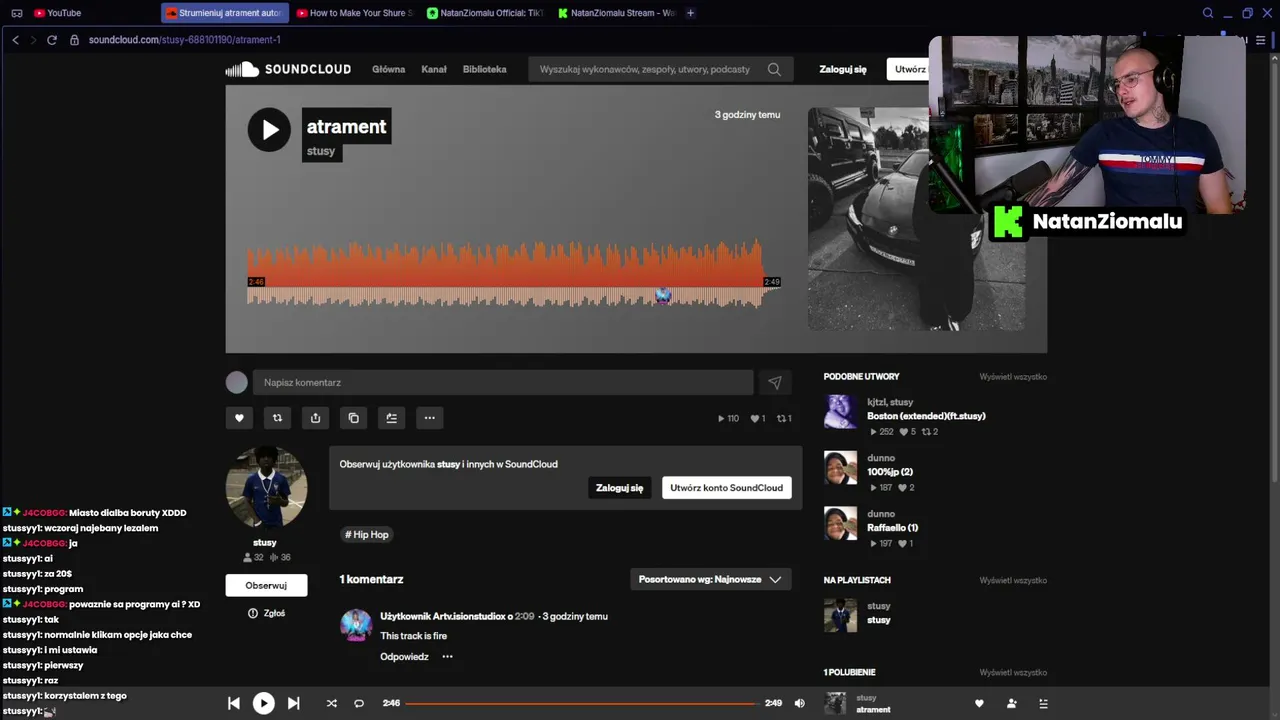Go back in browser history
The height and width of the screenshot is (720, 1280).
[15, 40]
